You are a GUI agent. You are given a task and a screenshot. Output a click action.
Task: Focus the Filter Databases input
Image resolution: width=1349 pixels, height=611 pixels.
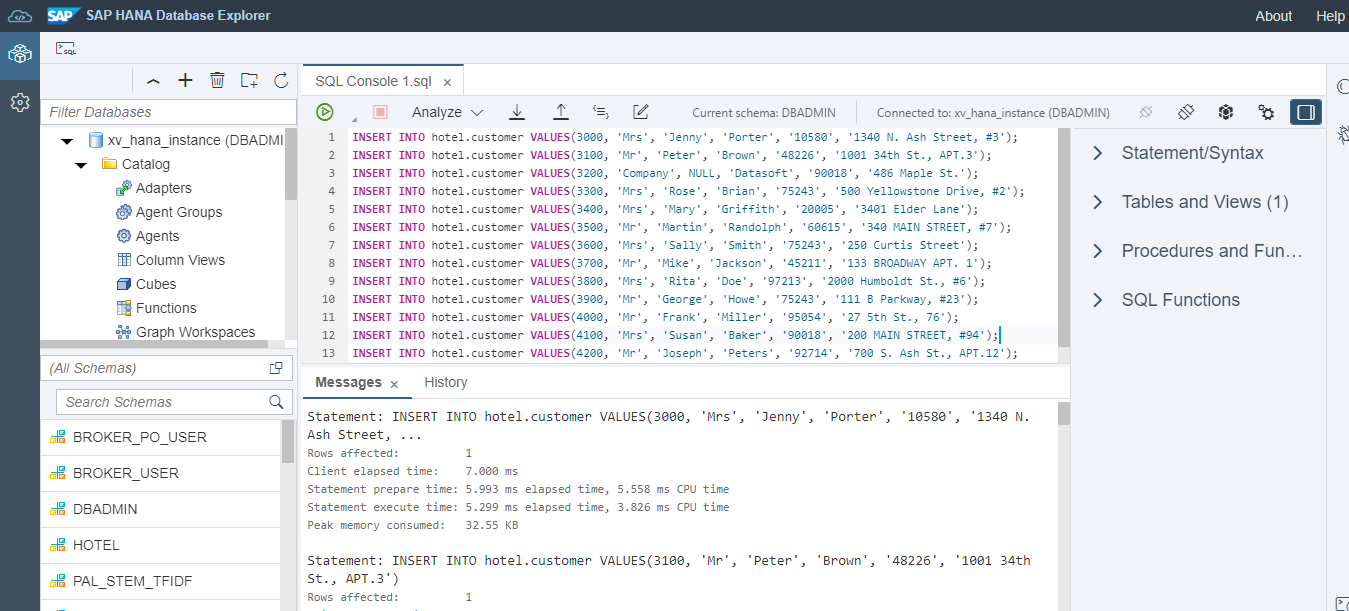[x=169, y=112]
